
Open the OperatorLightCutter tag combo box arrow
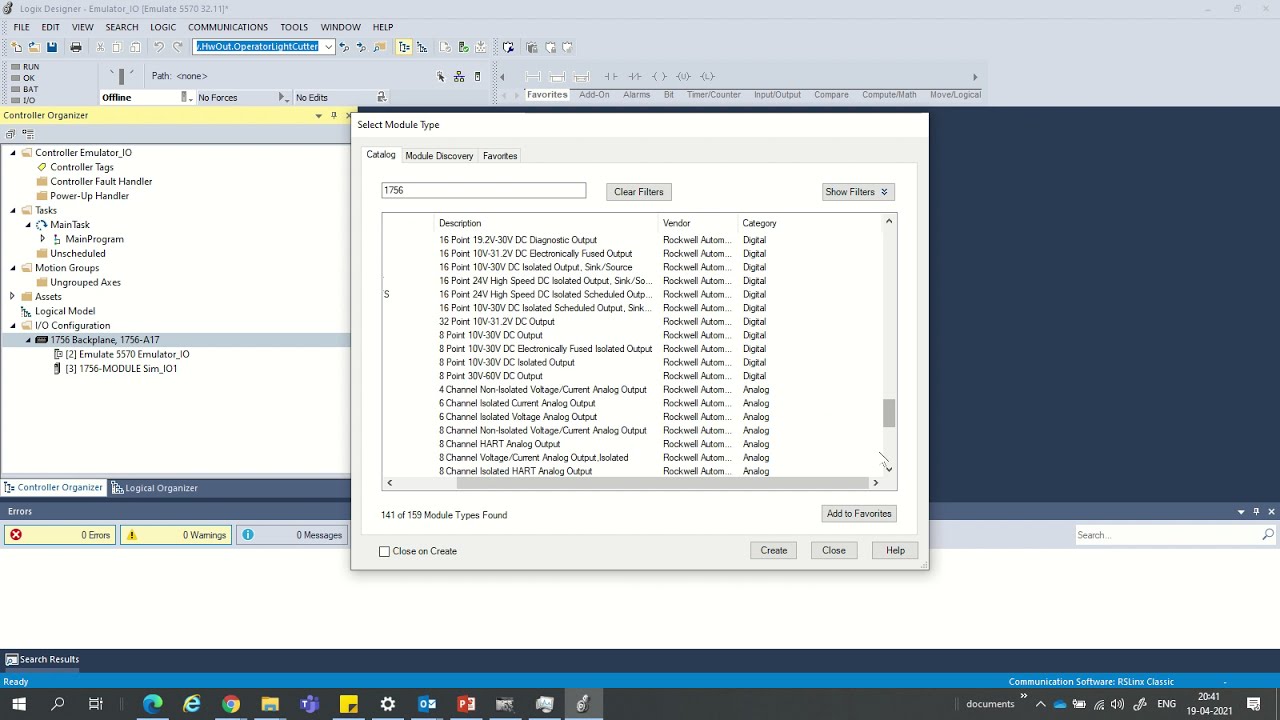click(x=328, y=47)
